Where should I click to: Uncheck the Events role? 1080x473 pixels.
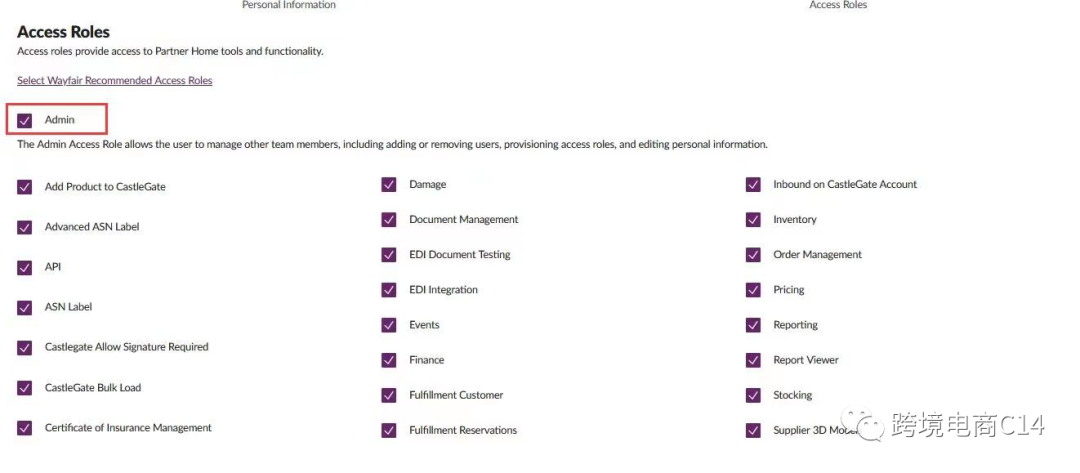point(389,325)
